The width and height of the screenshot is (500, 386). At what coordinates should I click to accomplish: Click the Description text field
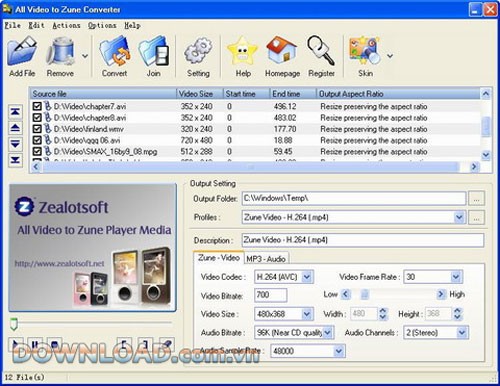[363, 240]
